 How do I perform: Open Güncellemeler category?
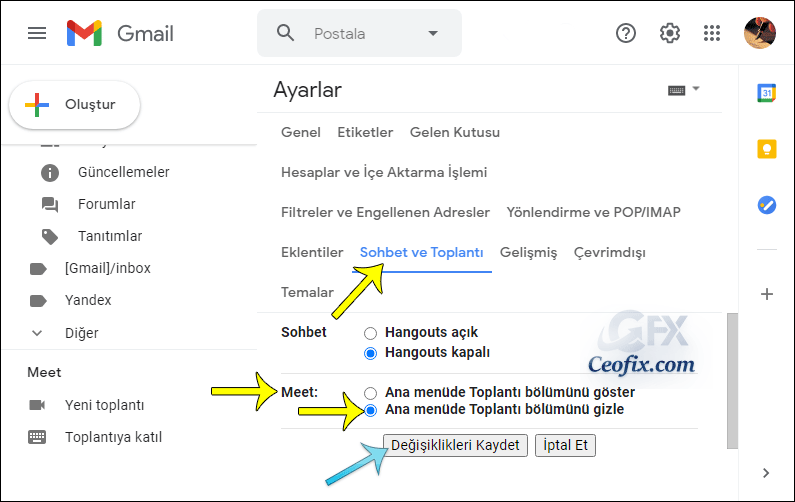[124, 172]
